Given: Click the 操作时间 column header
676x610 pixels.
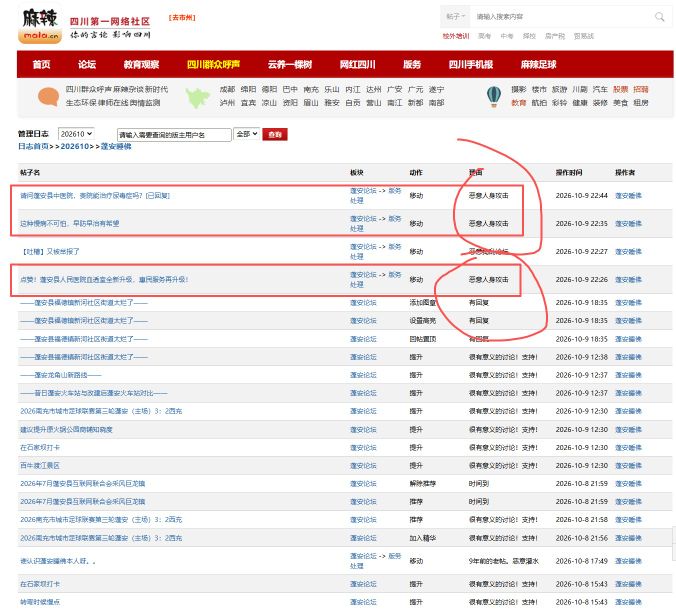Looking at the screenshot, I should point(569,172).
